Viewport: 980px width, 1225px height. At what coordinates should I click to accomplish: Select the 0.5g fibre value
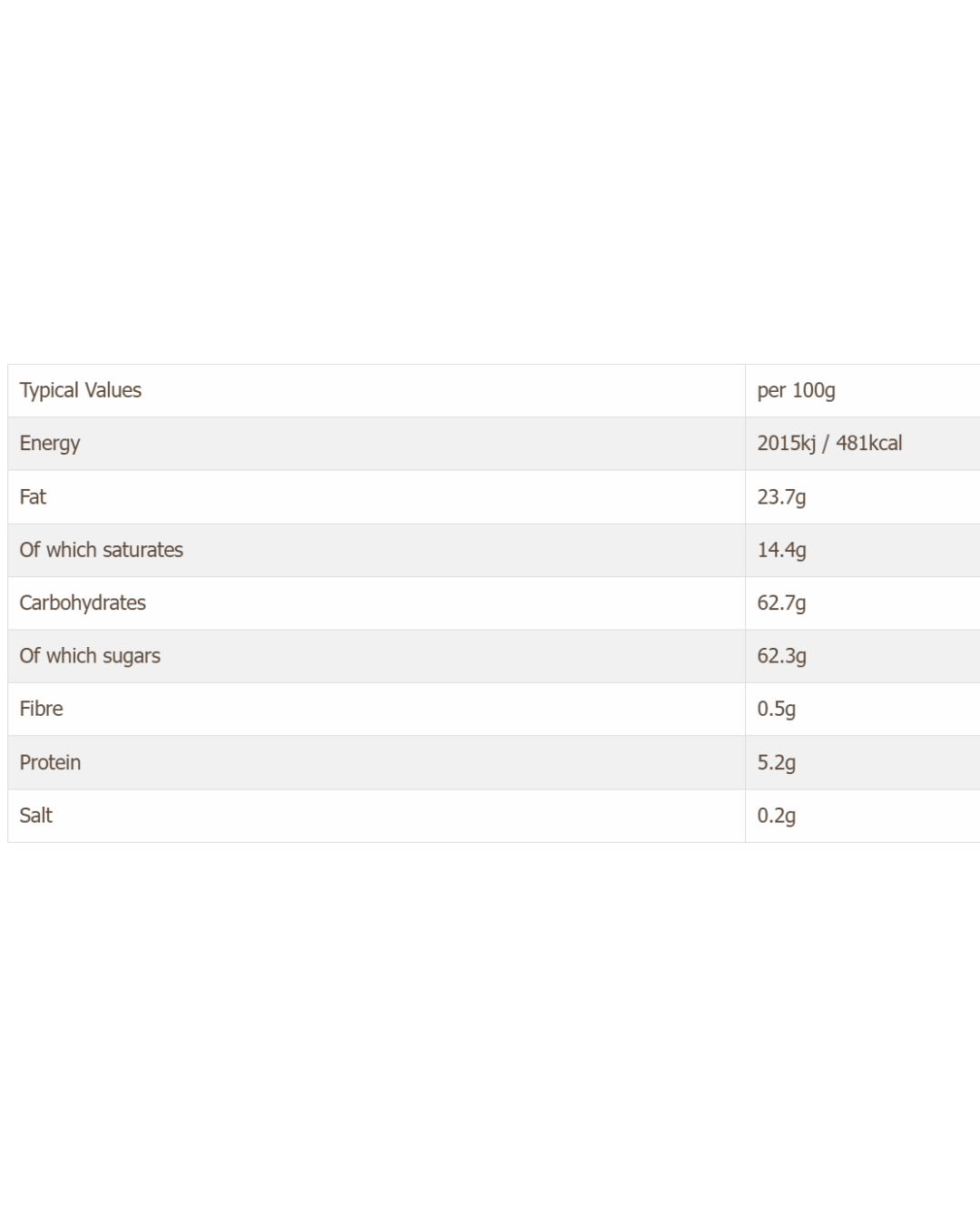click(x=776, y=709)
